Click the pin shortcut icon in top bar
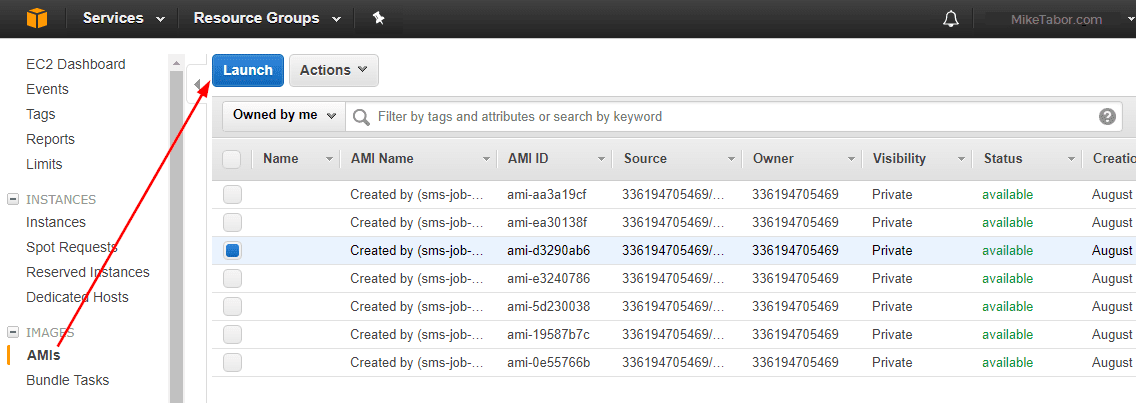This screenshot has width=1136, height=403. (x=377, y=18)
